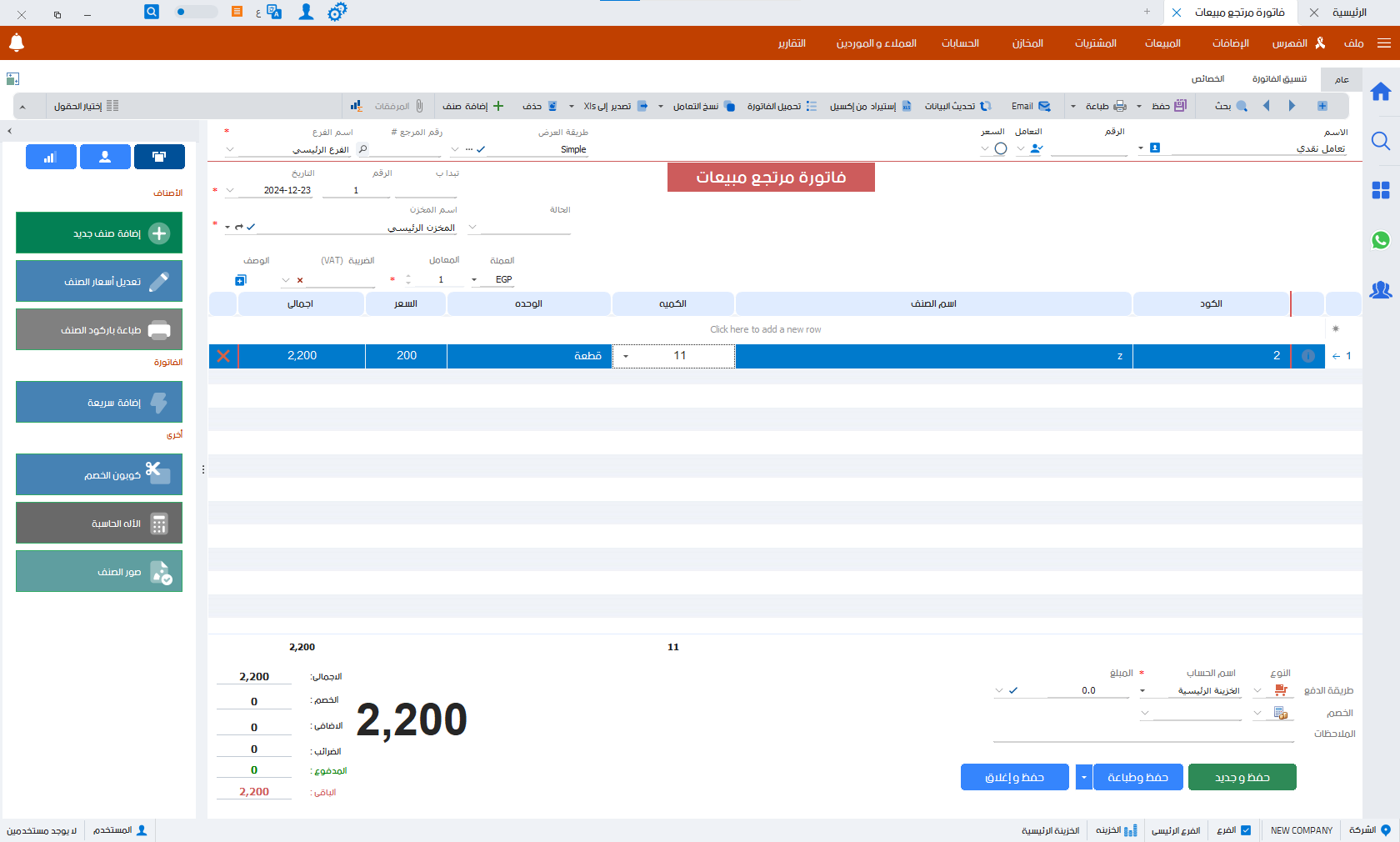This screenshot has width=1400, height=842.
Task: Open the Sales menu in menu bar
Action: [1162, 43]
